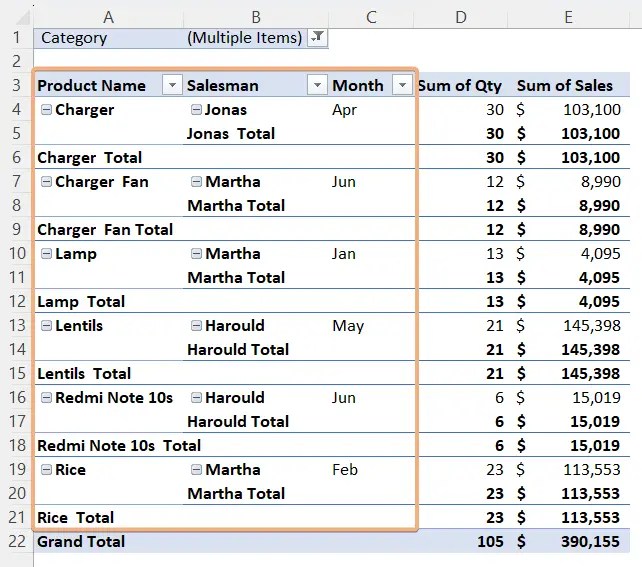Click quantity 12 in row 7
Image resolution: width=642 pixels, height=567 pixels.
495,182
